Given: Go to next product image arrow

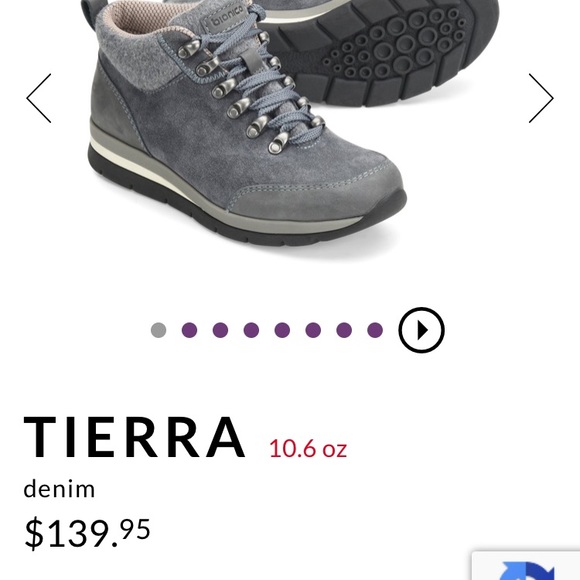Looking at the screenshot, I should [x=541, y=98].
